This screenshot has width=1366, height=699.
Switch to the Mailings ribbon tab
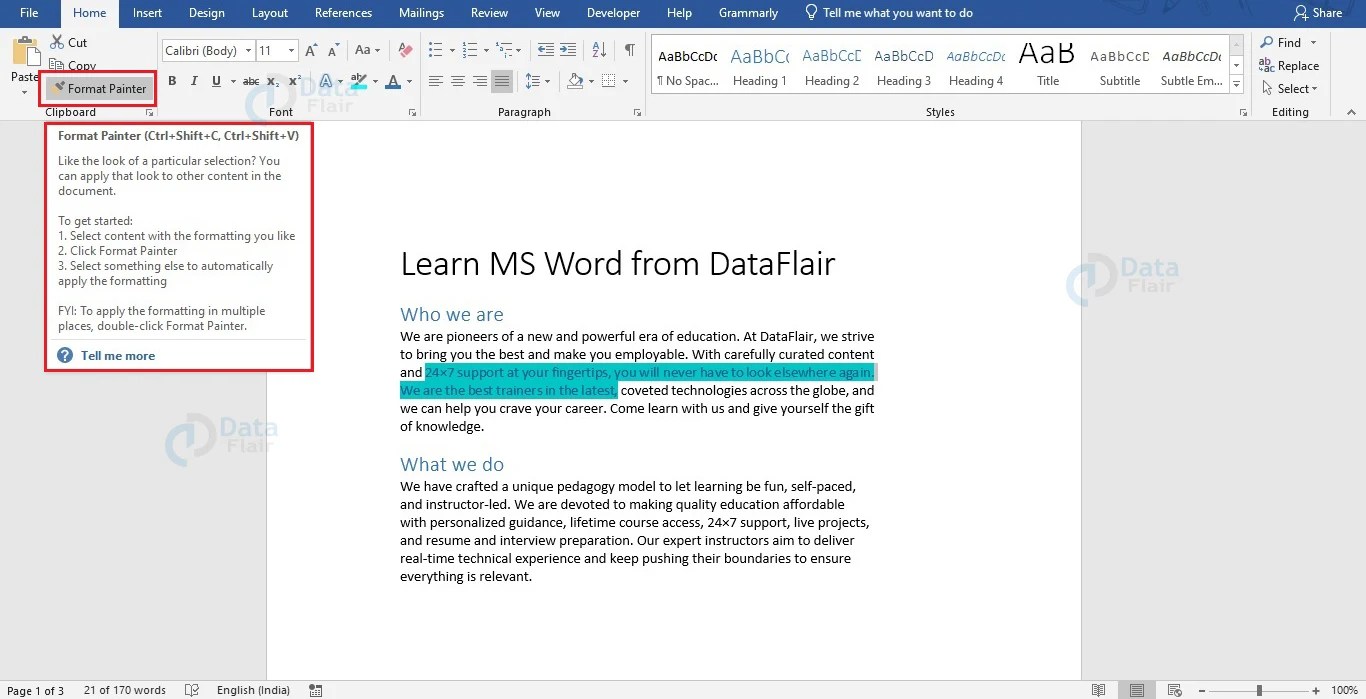[x=420, y=13]
